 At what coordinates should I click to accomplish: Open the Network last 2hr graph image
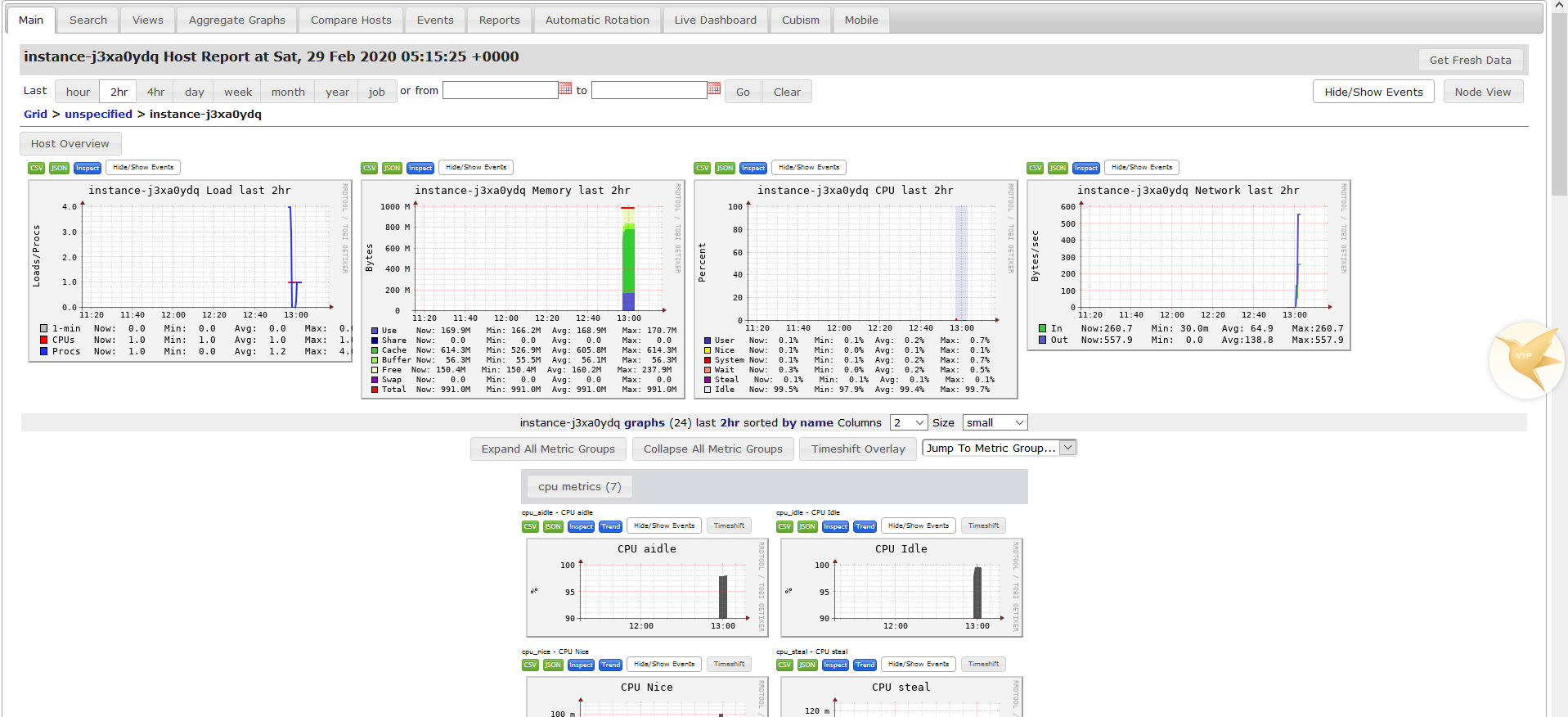point(1188,265)
